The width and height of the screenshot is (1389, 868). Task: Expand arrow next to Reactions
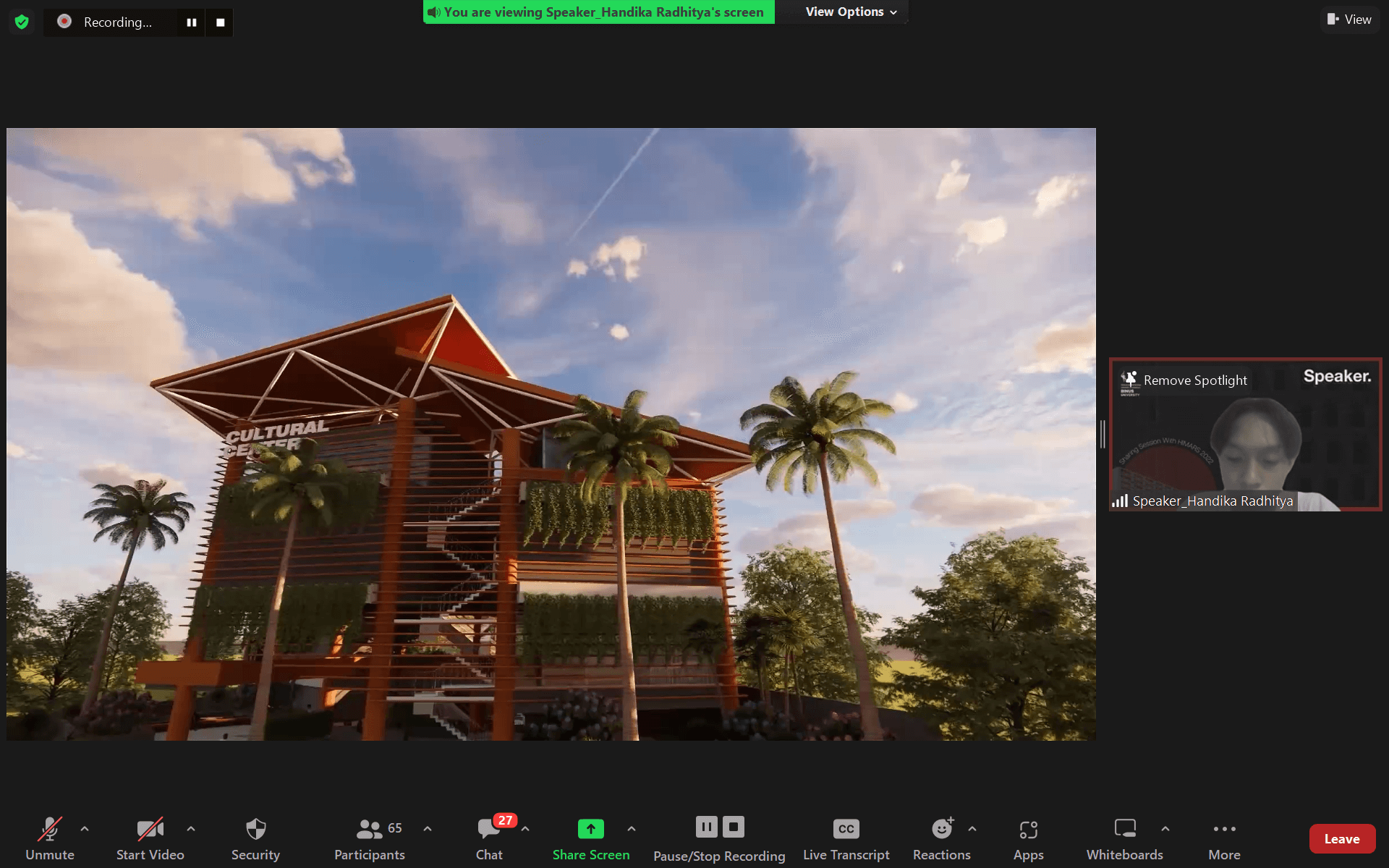(972, 829)
